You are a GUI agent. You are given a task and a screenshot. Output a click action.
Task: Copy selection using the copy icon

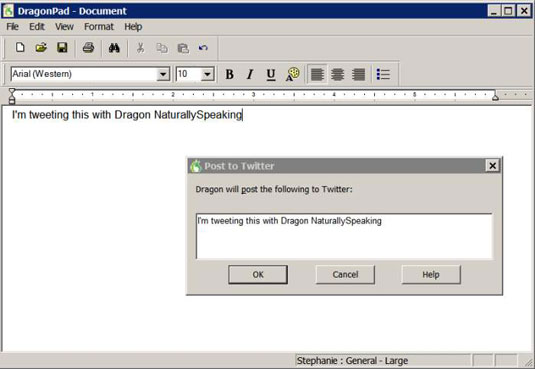click(162, 48)
